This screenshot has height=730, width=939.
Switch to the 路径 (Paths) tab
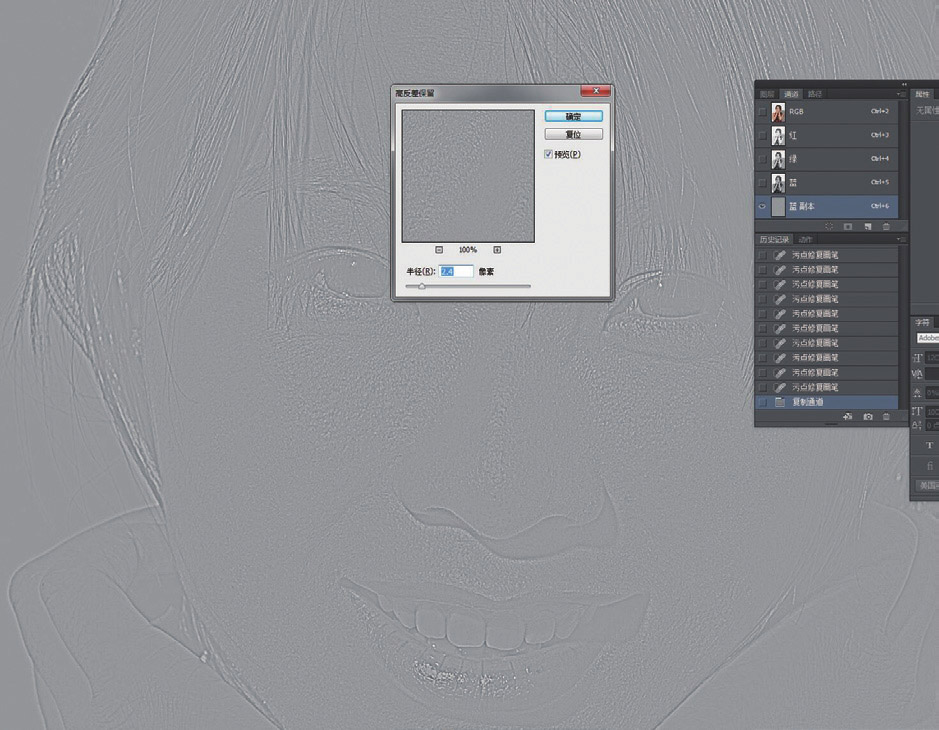click(815, 94)
